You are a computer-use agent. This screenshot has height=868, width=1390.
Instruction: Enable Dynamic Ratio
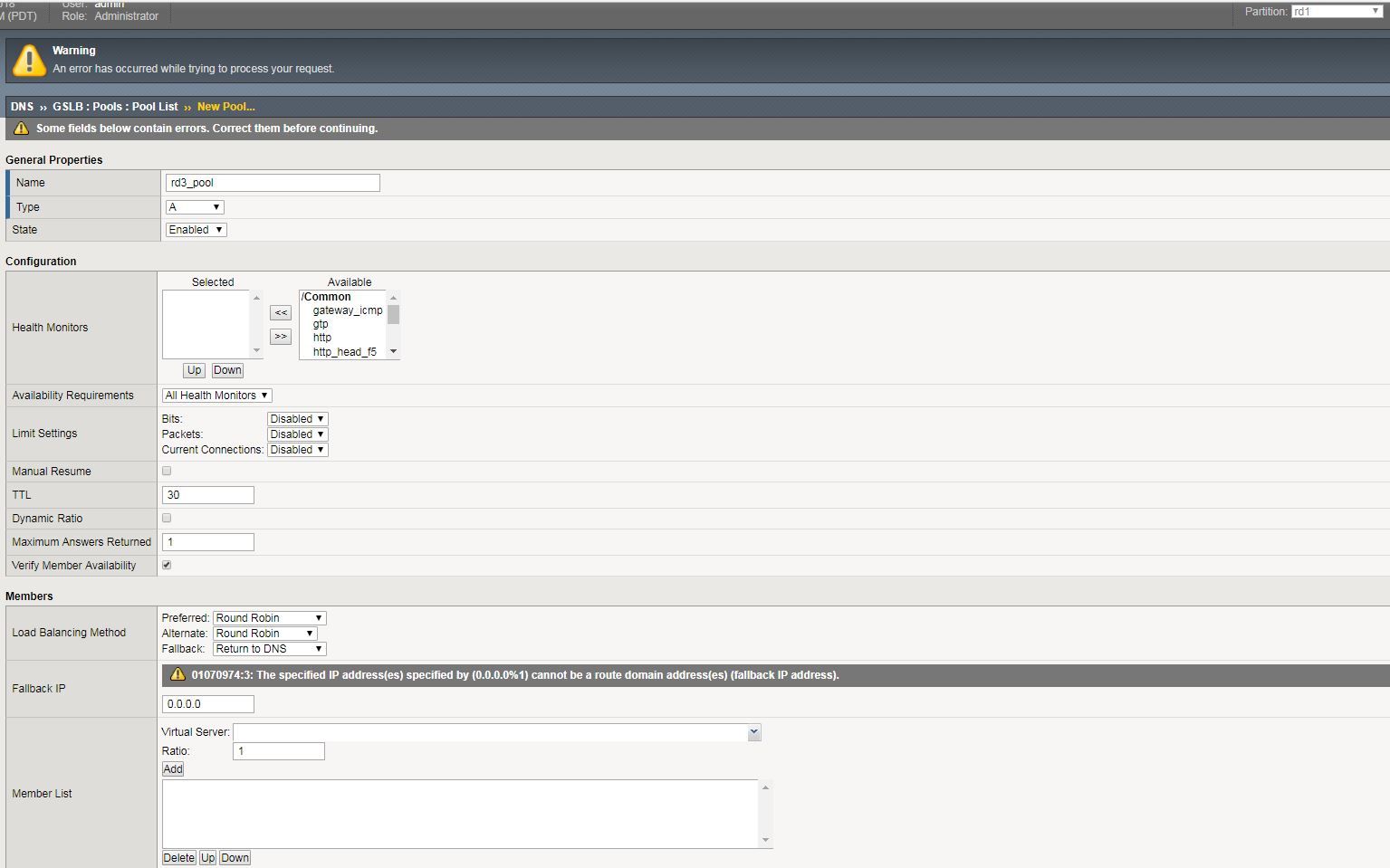166,517
